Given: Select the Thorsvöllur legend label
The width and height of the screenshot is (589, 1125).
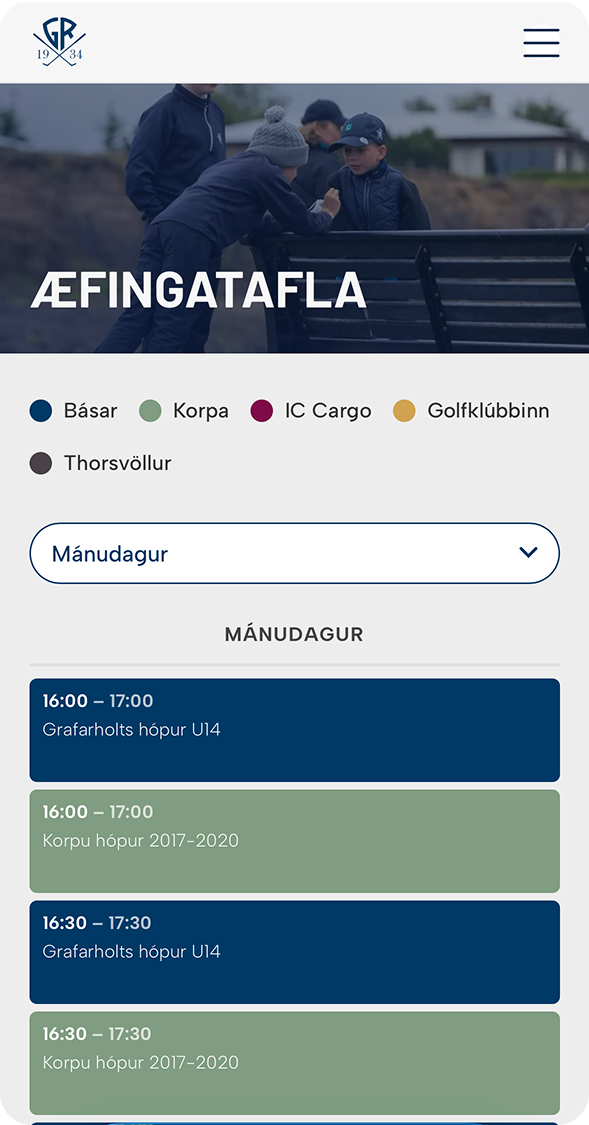Looking at the screenshot, I should tap(118, 463).
